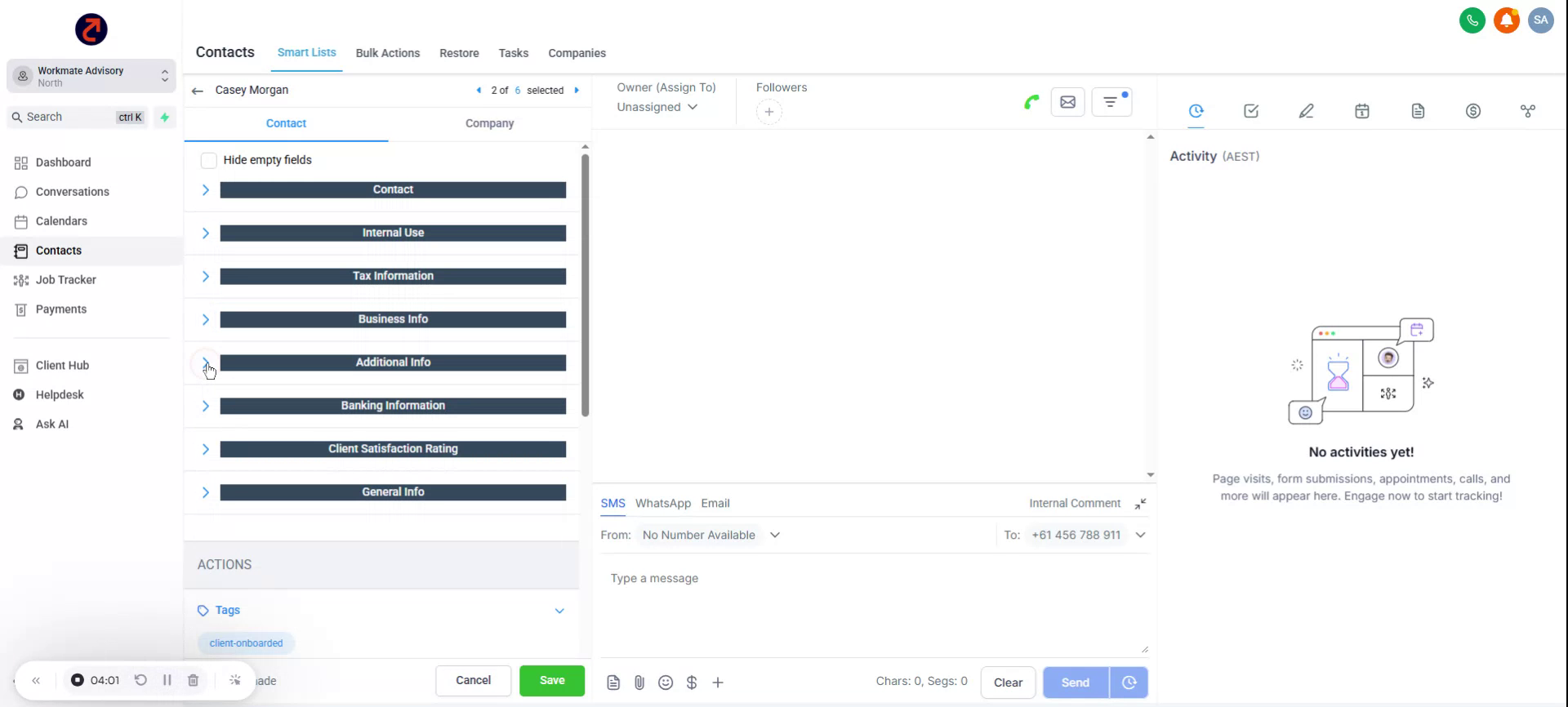Click the Search box in sidebar
1568x707 pixels.
78,117
